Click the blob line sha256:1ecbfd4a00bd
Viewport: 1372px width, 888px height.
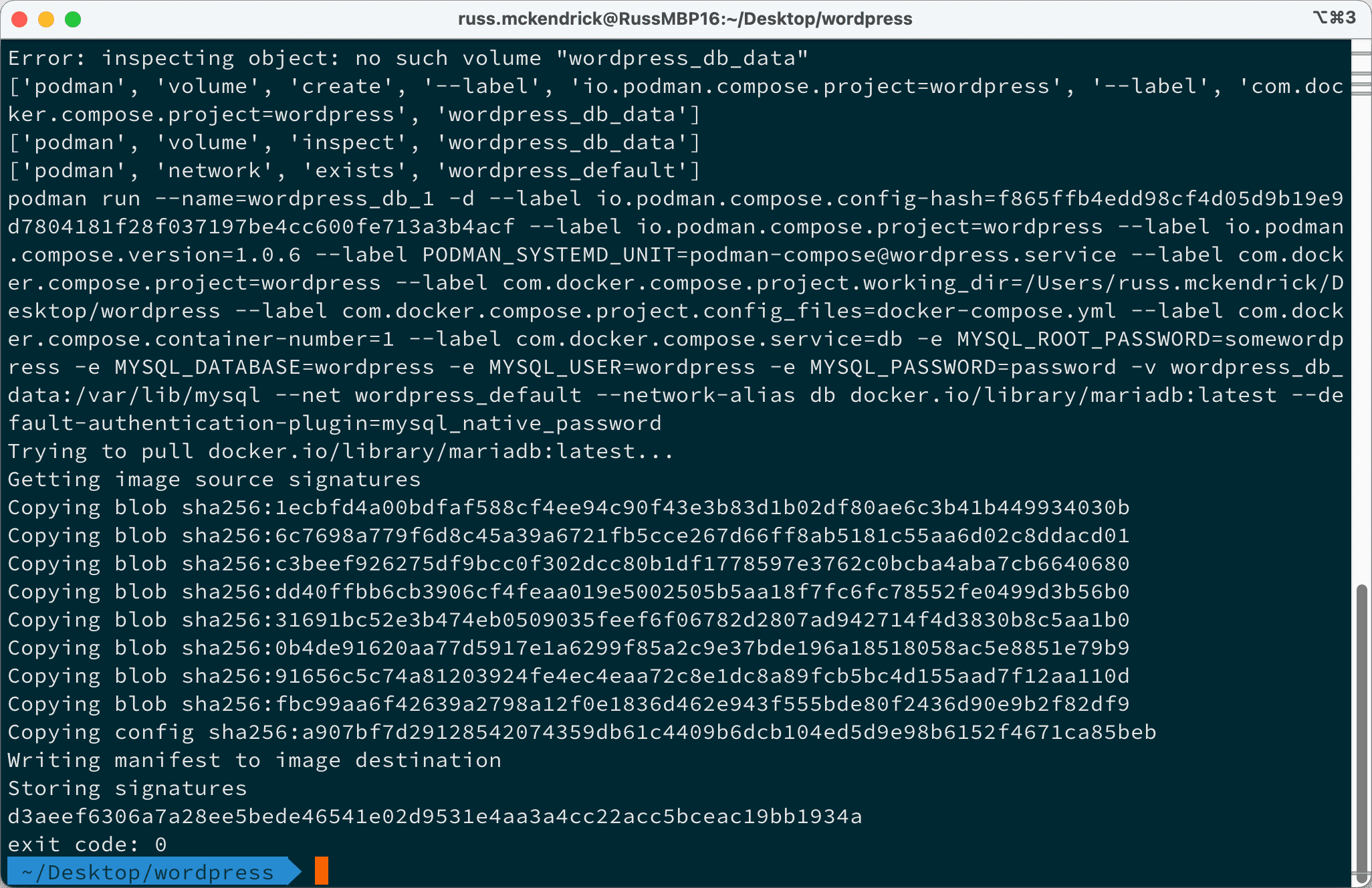pyautogui.click(x=569, y=507)
